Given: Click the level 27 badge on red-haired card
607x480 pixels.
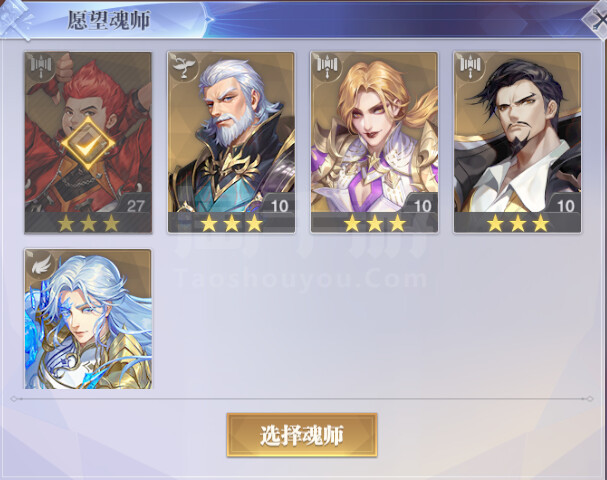Looking at the screenshot, I should [x=135, y=205].
